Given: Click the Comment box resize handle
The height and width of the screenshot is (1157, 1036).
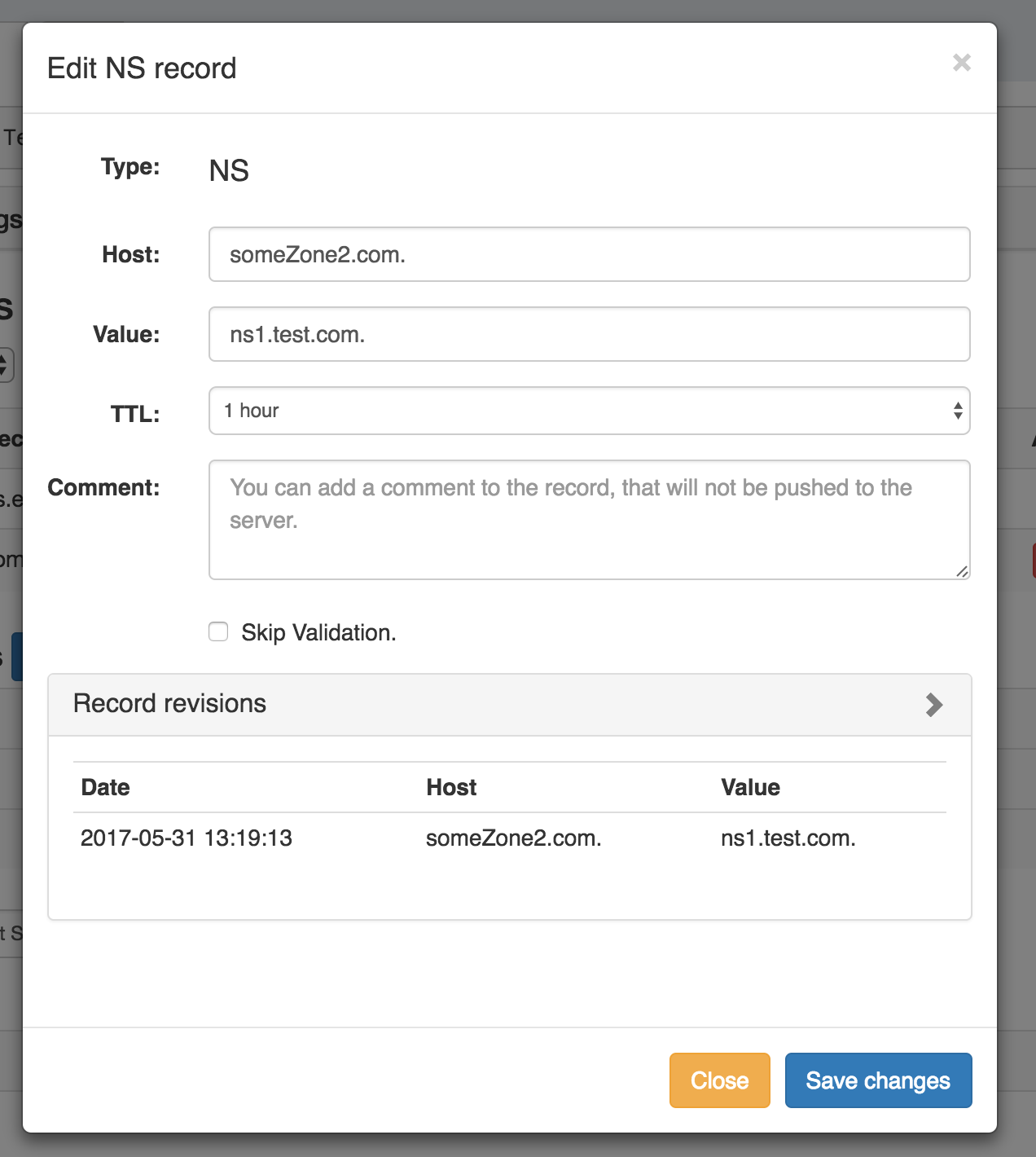Looking at the screenshot, I should click(x=962, y=572).
